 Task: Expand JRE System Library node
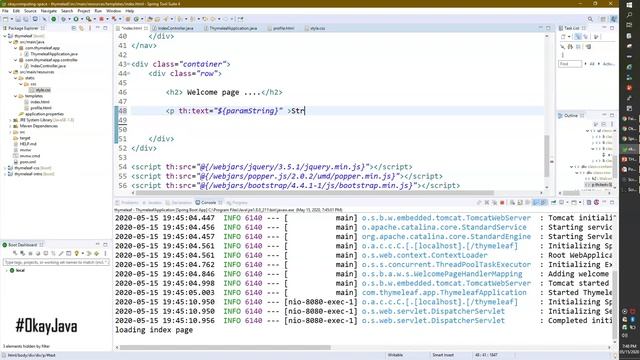tap(11, 120)
